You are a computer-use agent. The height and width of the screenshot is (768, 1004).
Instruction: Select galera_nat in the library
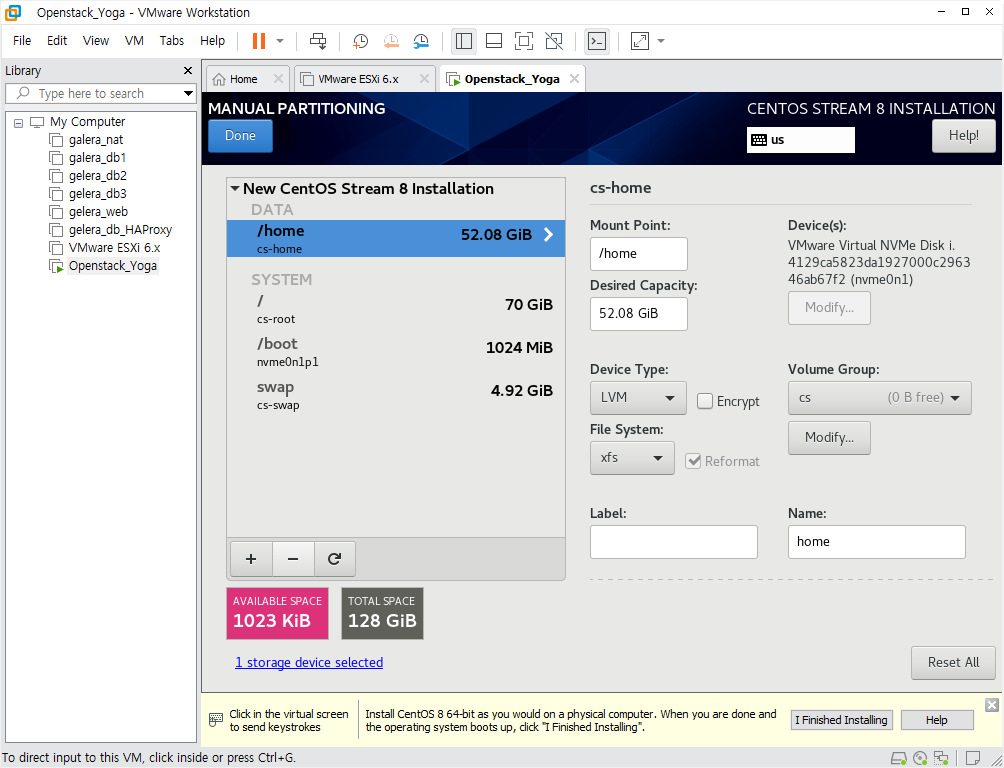click(95, 140)
